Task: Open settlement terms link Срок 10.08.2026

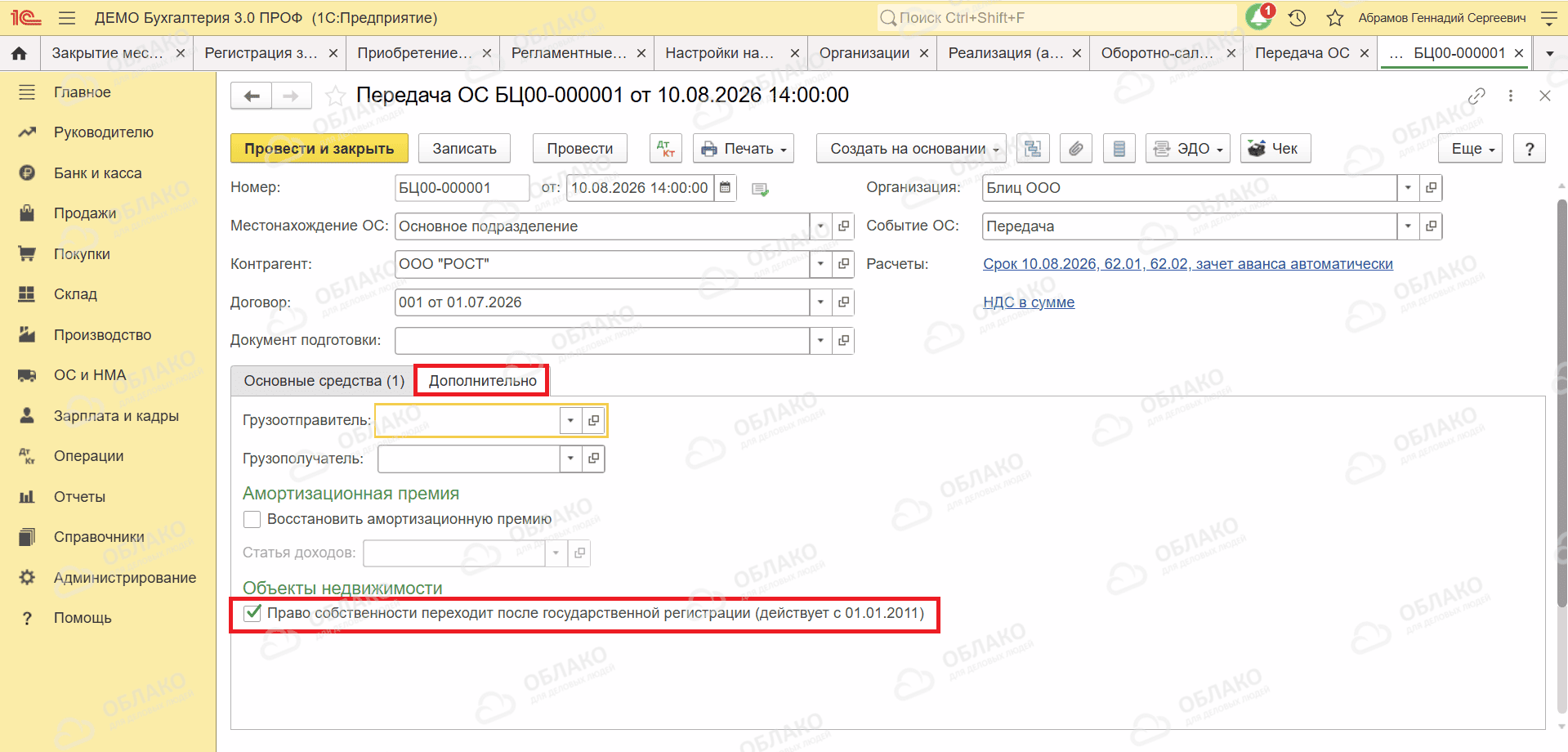Action: 1188,264
